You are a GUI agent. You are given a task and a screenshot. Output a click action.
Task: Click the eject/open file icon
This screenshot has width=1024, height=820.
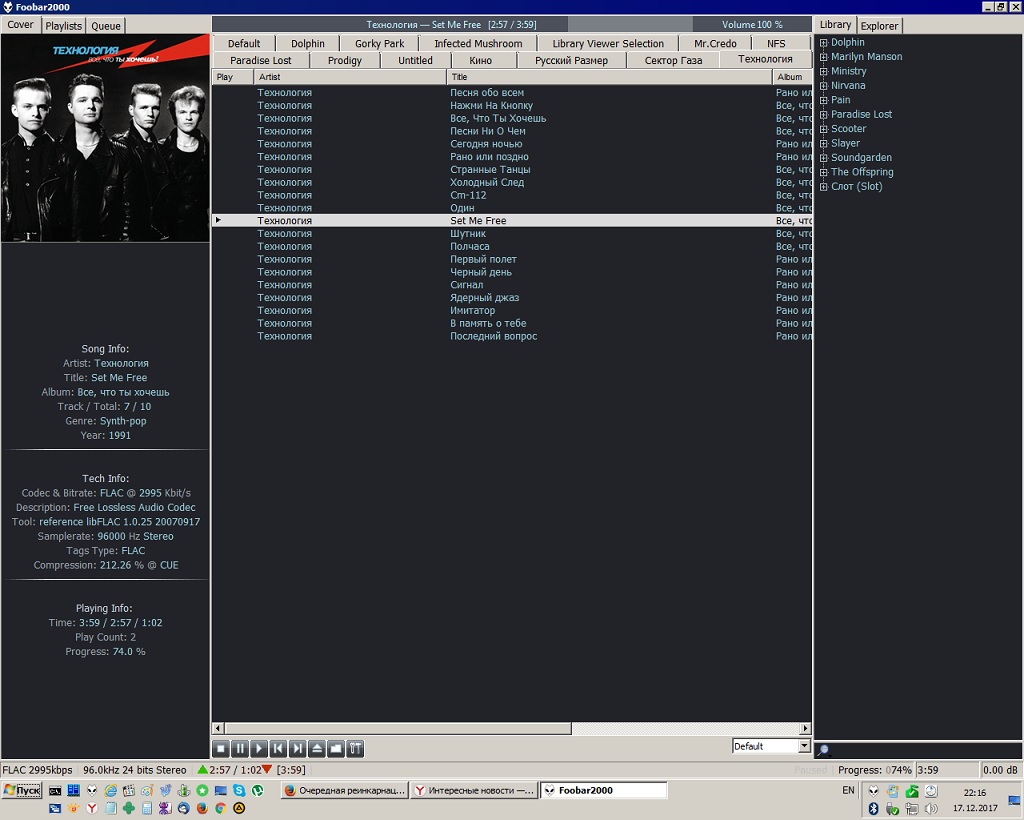[317, 748]
